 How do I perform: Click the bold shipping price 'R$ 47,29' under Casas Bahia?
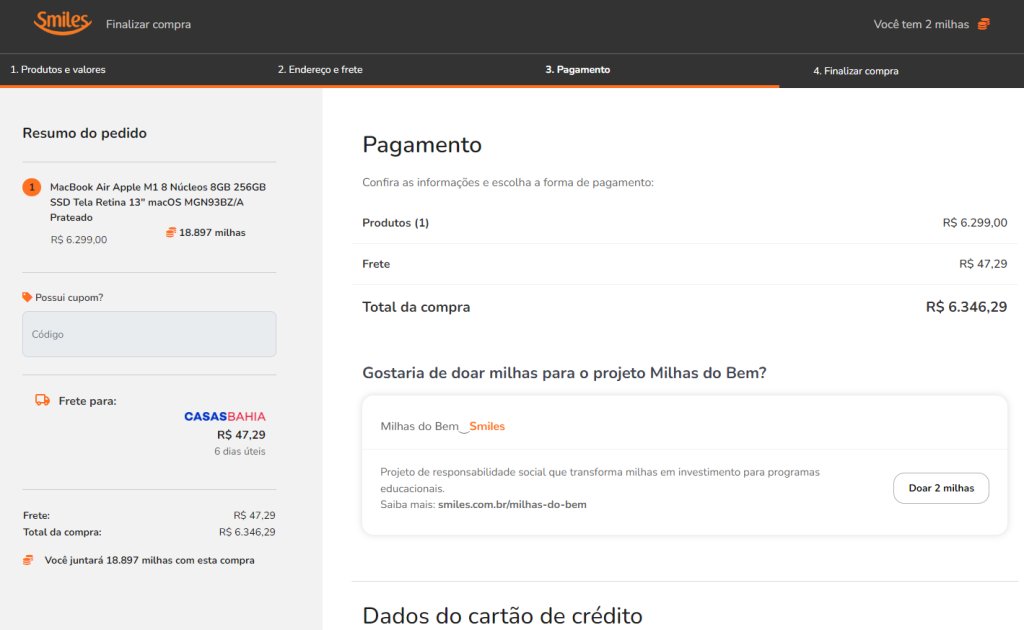tap(241, 435)
